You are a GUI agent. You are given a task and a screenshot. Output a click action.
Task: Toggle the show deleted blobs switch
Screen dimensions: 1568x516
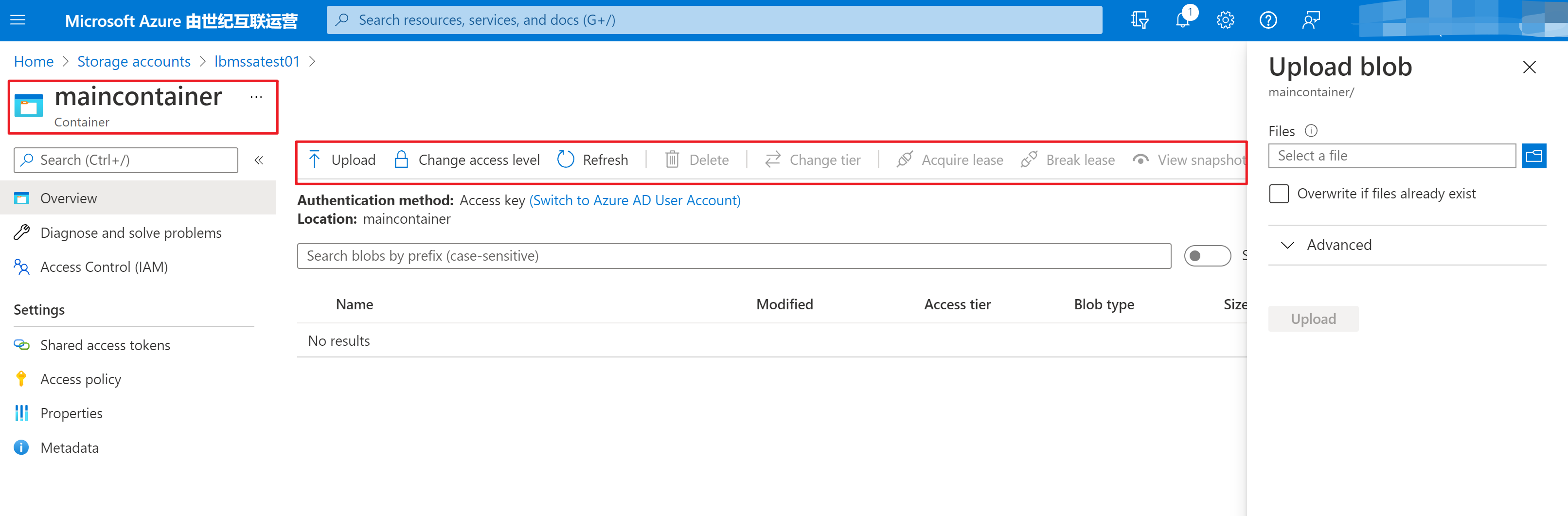1207,255
